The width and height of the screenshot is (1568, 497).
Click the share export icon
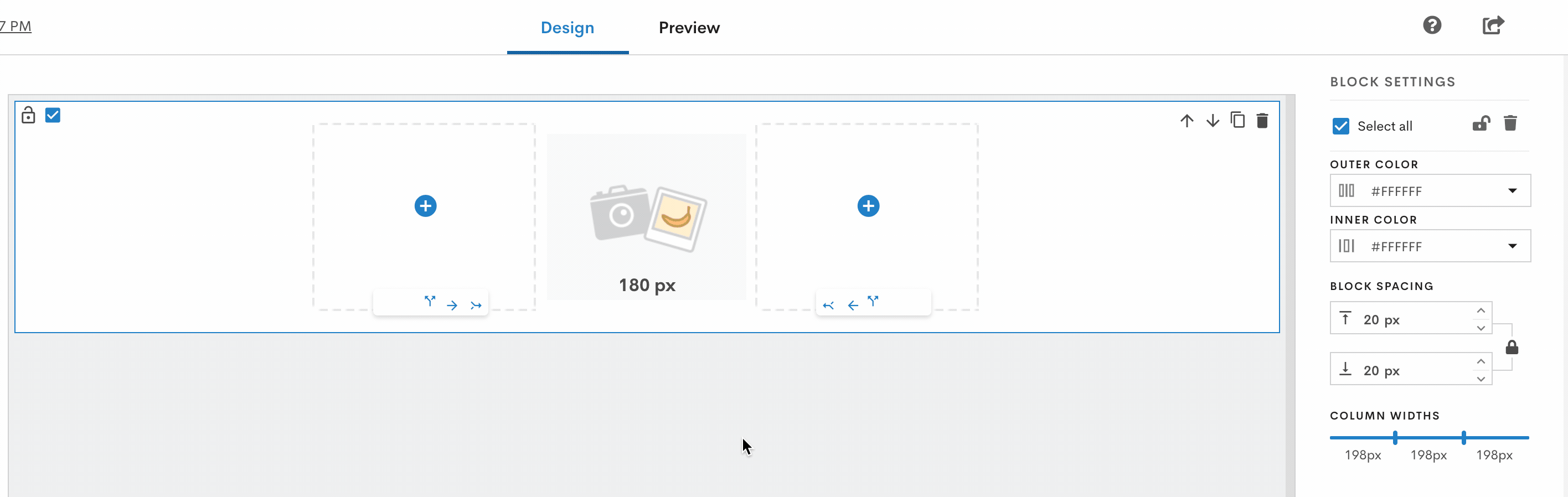(x=1493, y=25)
